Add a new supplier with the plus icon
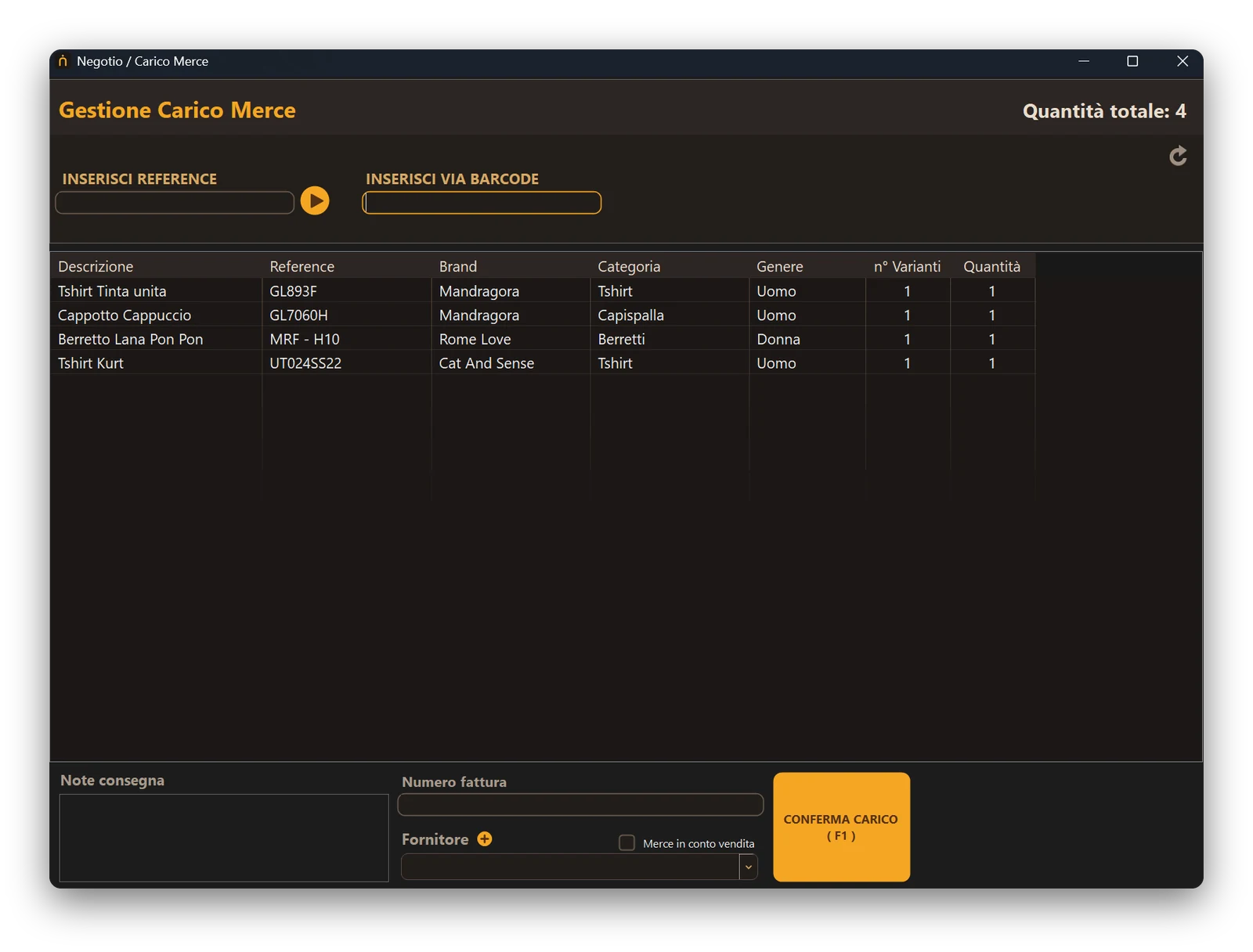 point(485,838)
